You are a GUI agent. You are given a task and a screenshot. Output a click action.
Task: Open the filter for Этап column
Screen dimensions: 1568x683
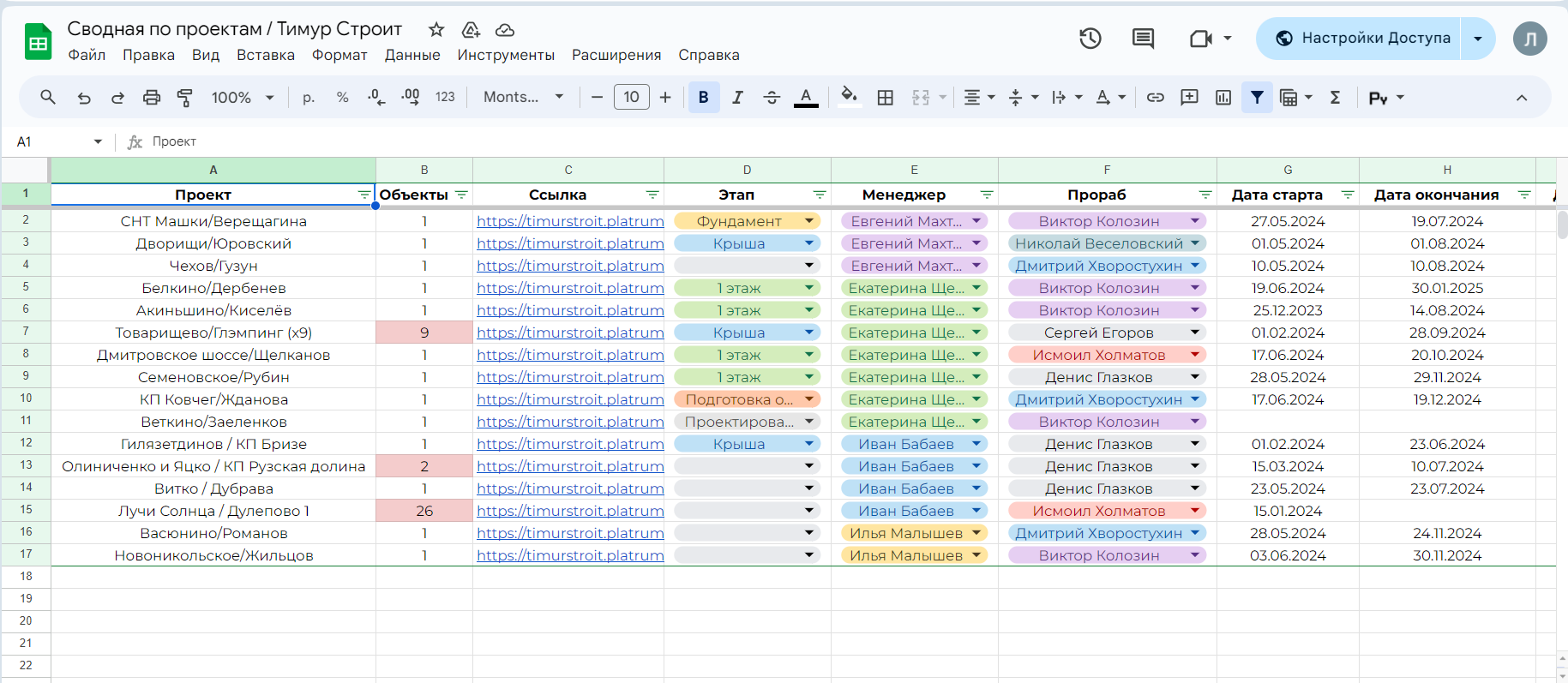coord(820,195)
